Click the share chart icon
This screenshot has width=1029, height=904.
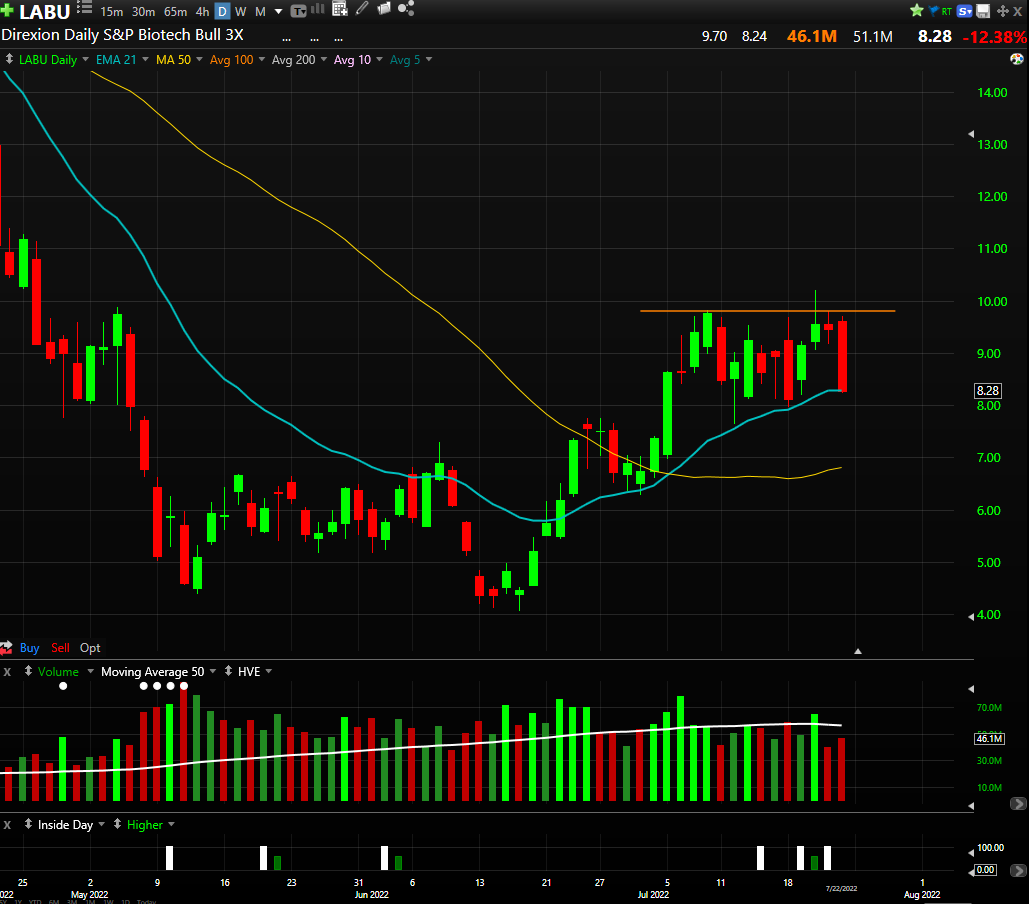pyautogui.click(x=406, y=9)
